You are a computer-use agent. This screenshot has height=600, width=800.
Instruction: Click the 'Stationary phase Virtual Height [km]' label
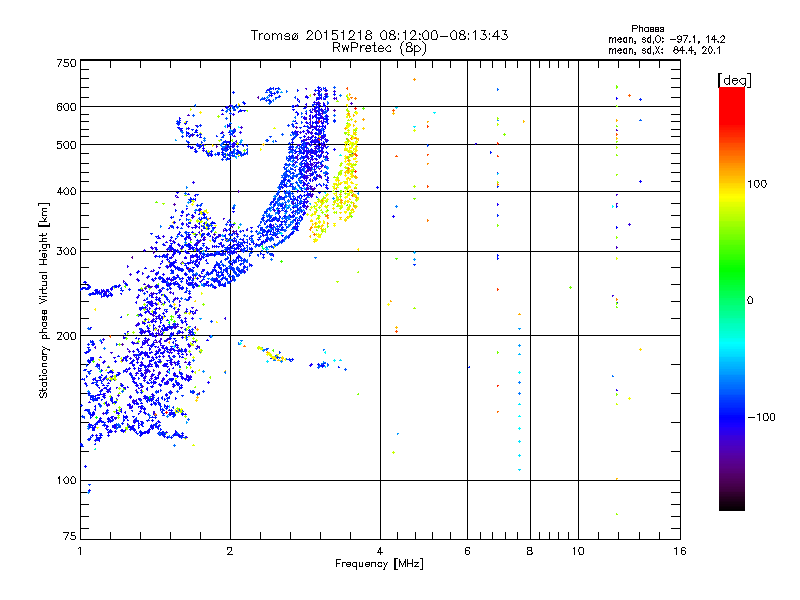pos(44,301)
